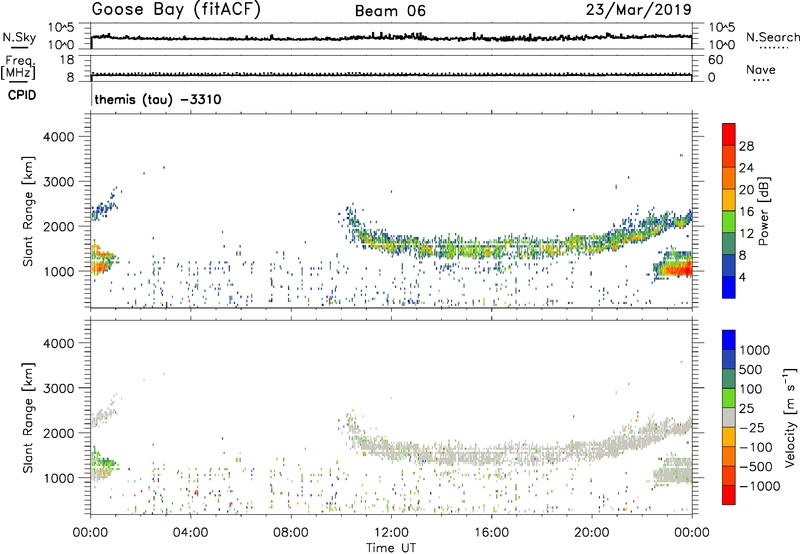The width and height of the screenshot is (800, 554).
Task: Click the '1000' velocity scale value
Action: tap(755, 350)
